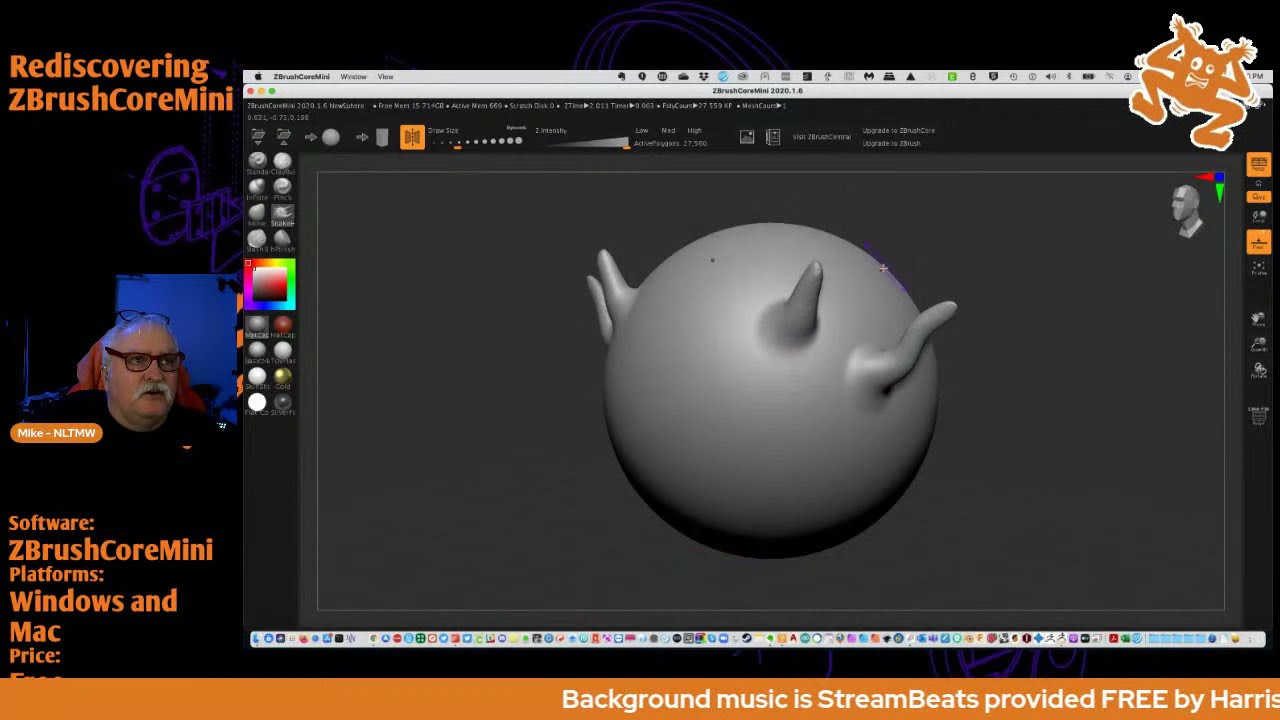Toggle the Floor grid button
The height and width of the screenshot is (720, 1280).
point(1258,241)
